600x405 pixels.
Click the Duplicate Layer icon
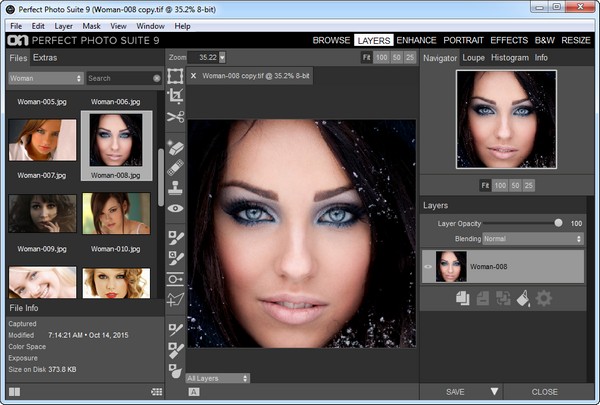pos(463,297)
